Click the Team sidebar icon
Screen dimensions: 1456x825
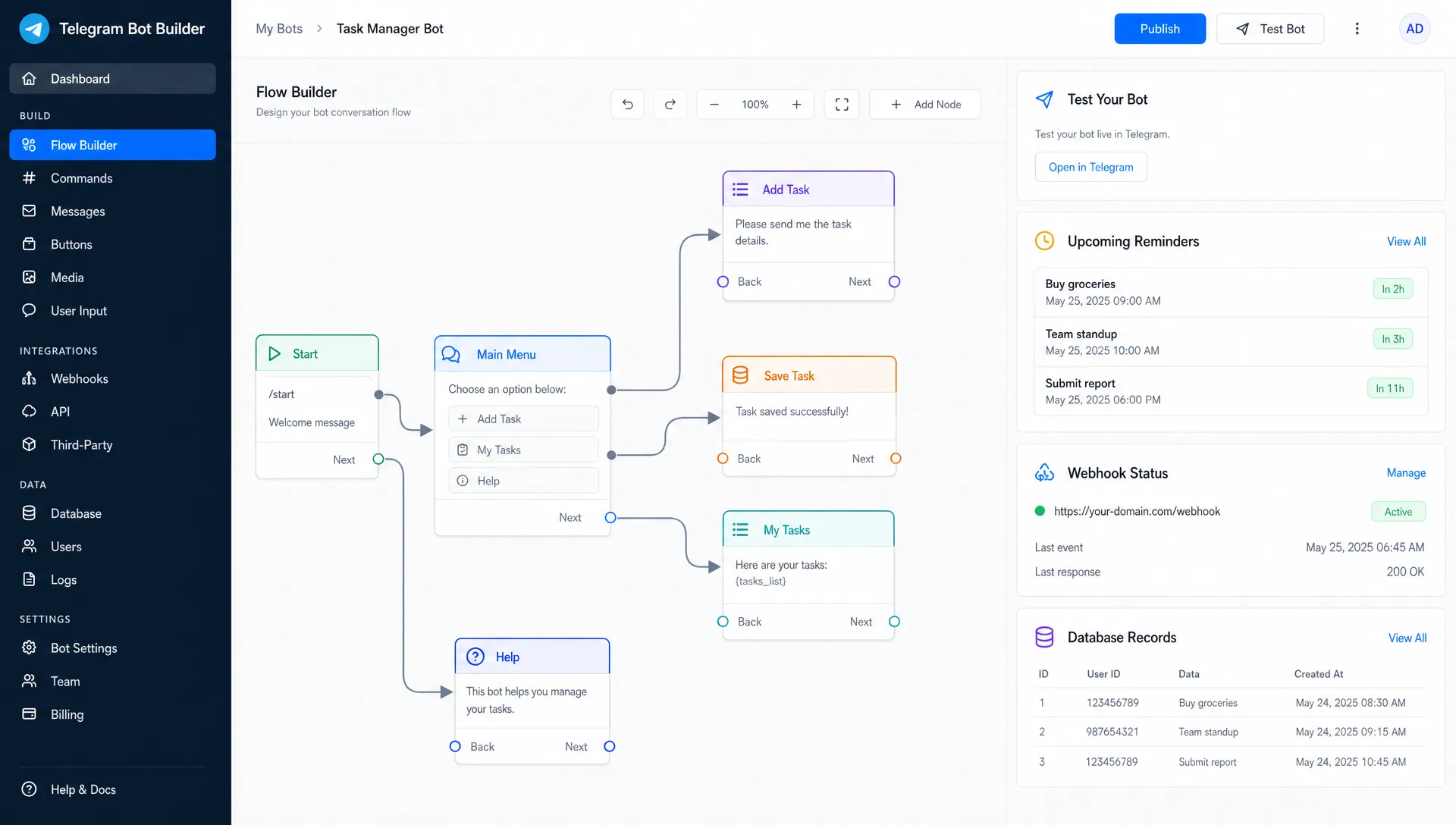pyautogui.click(x=29, y=681)
